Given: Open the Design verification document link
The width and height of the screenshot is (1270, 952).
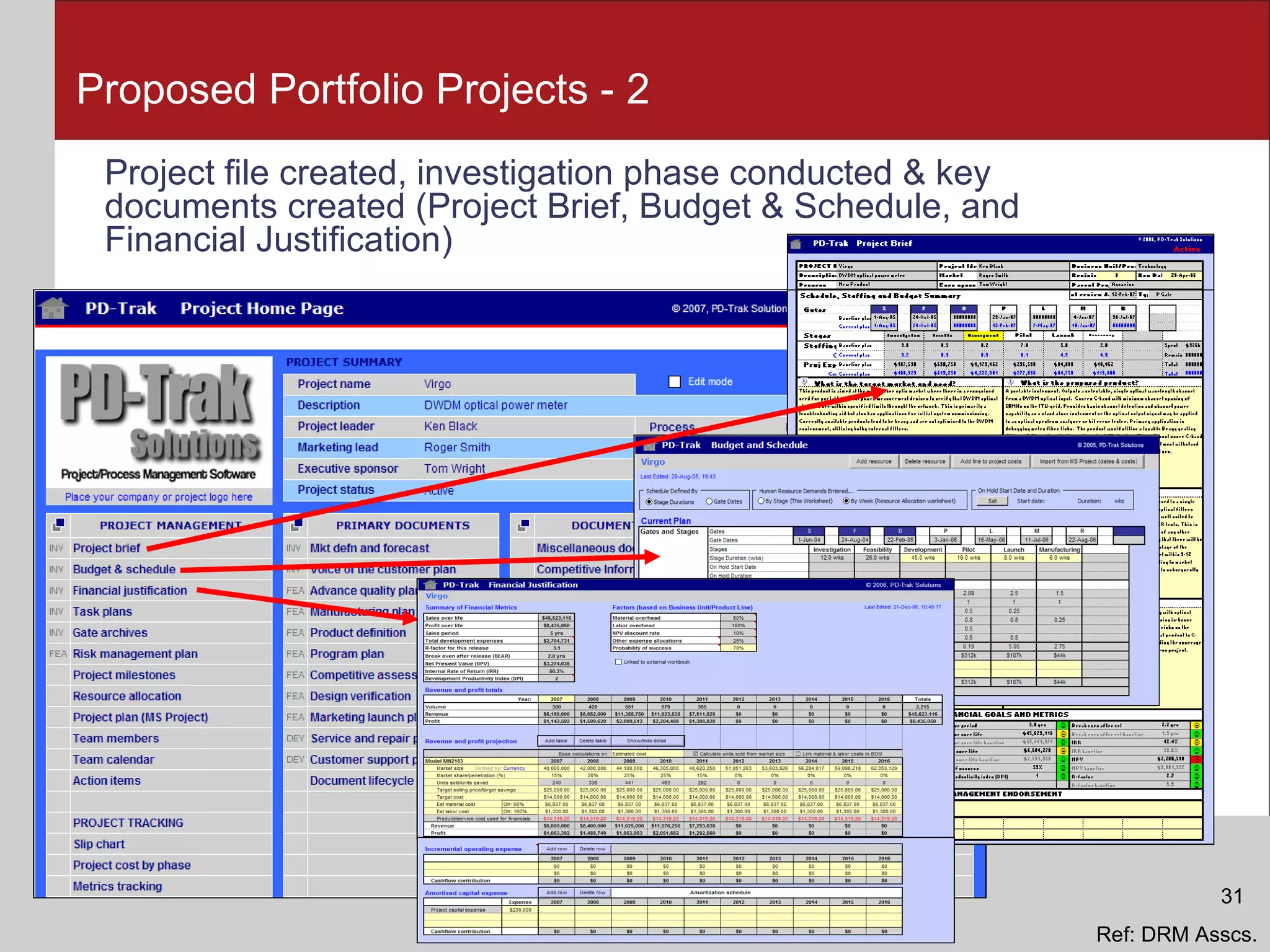Looking at the screenshot, I should (x=360, y=696).
